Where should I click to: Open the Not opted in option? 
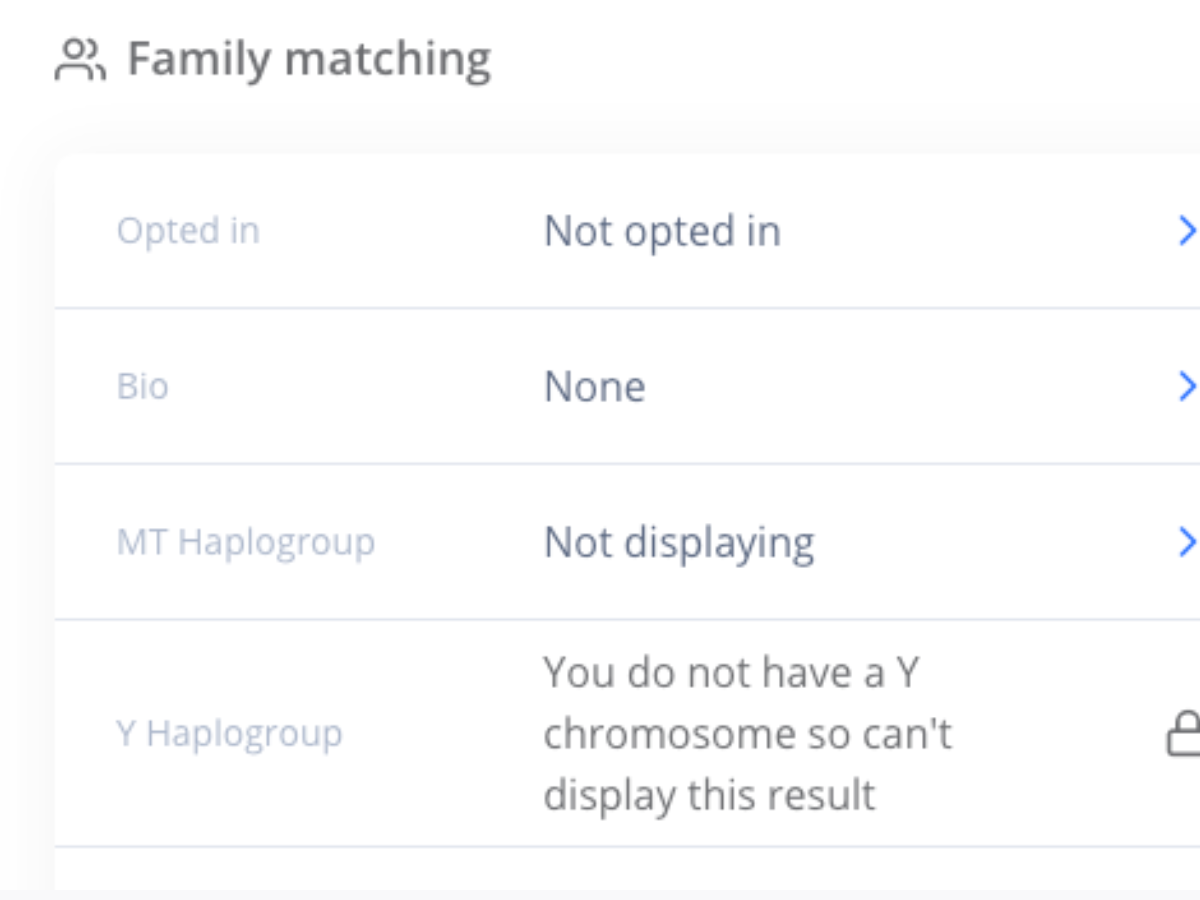point(661,231)
